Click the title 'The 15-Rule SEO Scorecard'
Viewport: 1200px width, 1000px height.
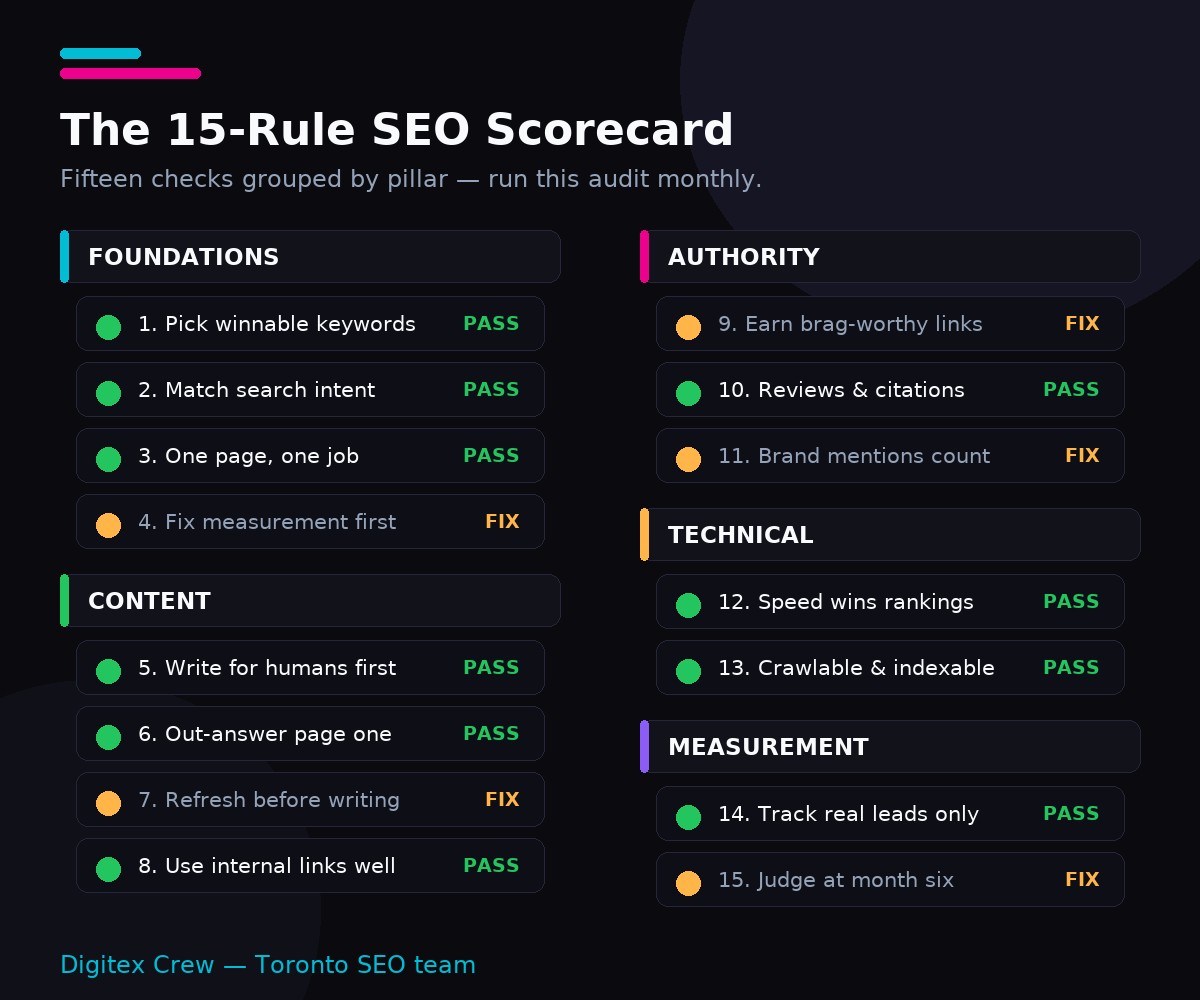point(397,131)
